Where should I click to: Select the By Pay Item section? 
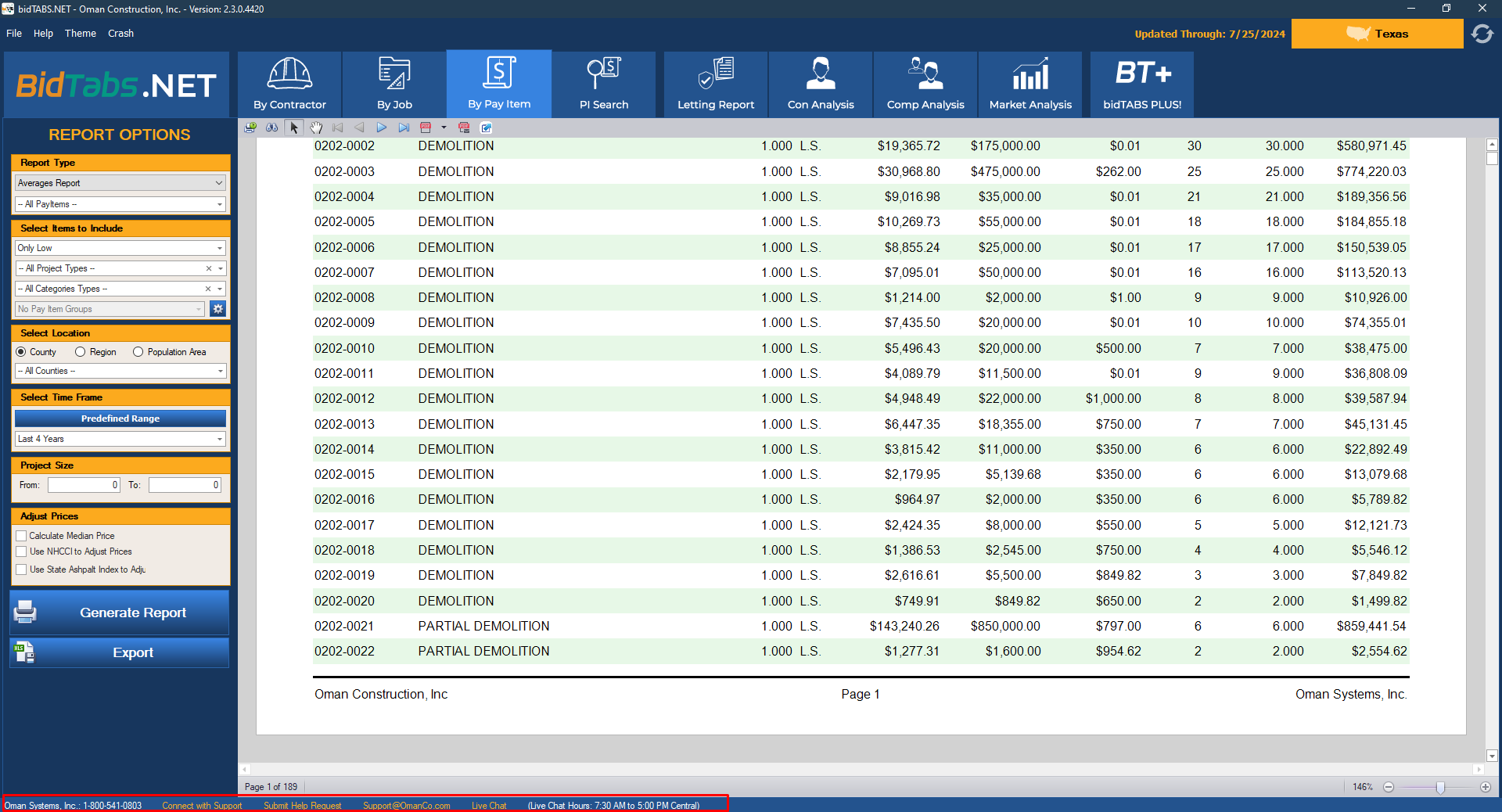point(499,84)
